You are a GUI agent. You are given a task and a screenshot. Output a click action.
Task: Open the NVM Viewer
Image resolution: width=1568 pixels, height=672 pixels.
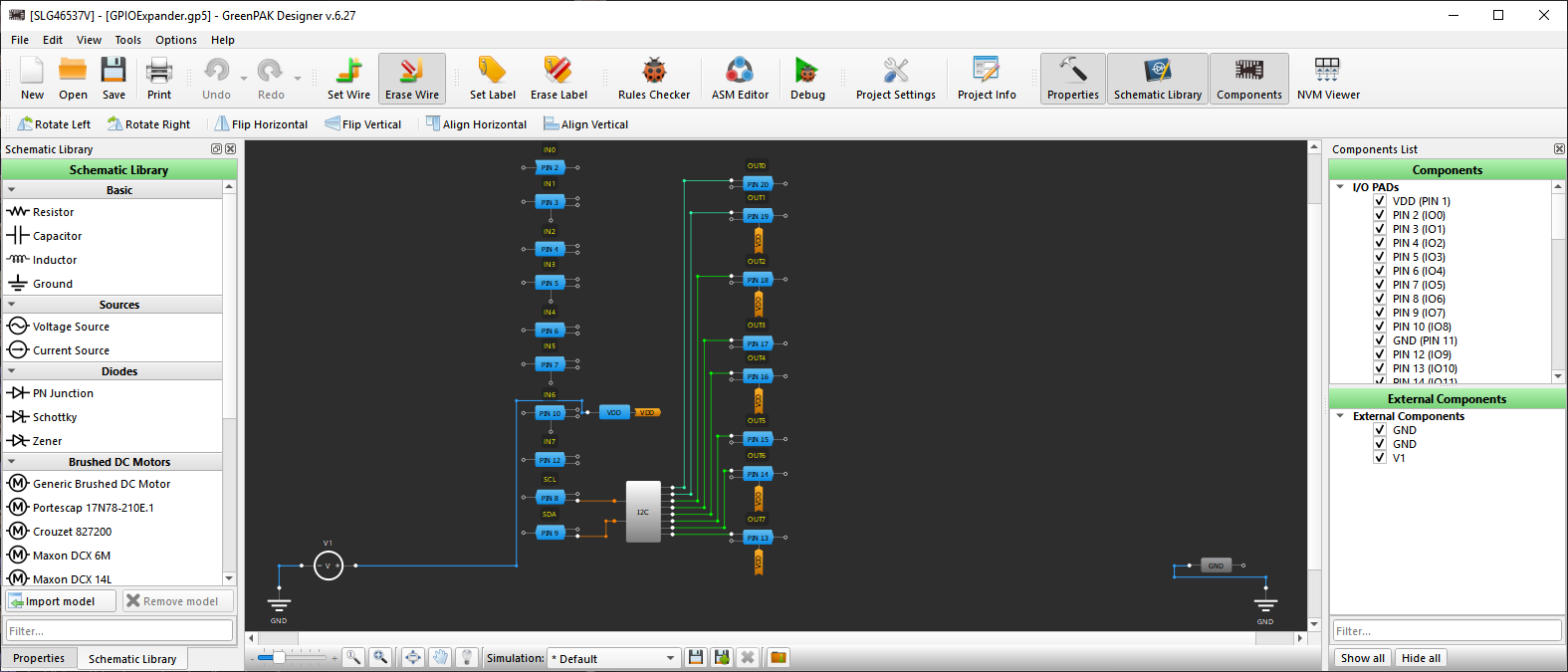(1327, 79)
